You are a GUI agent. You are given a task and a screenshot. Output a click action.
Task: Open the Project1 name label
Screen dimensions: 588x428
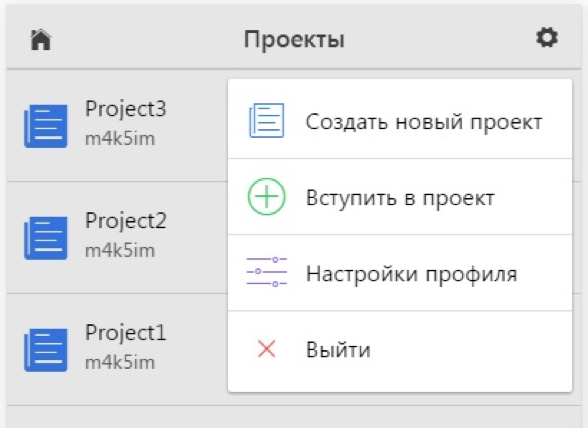tap(125, 333)
